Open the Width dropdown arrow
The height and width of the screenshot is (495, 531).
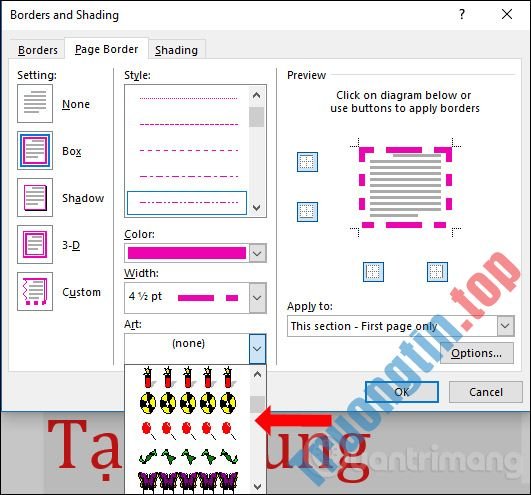pos(257,298)
